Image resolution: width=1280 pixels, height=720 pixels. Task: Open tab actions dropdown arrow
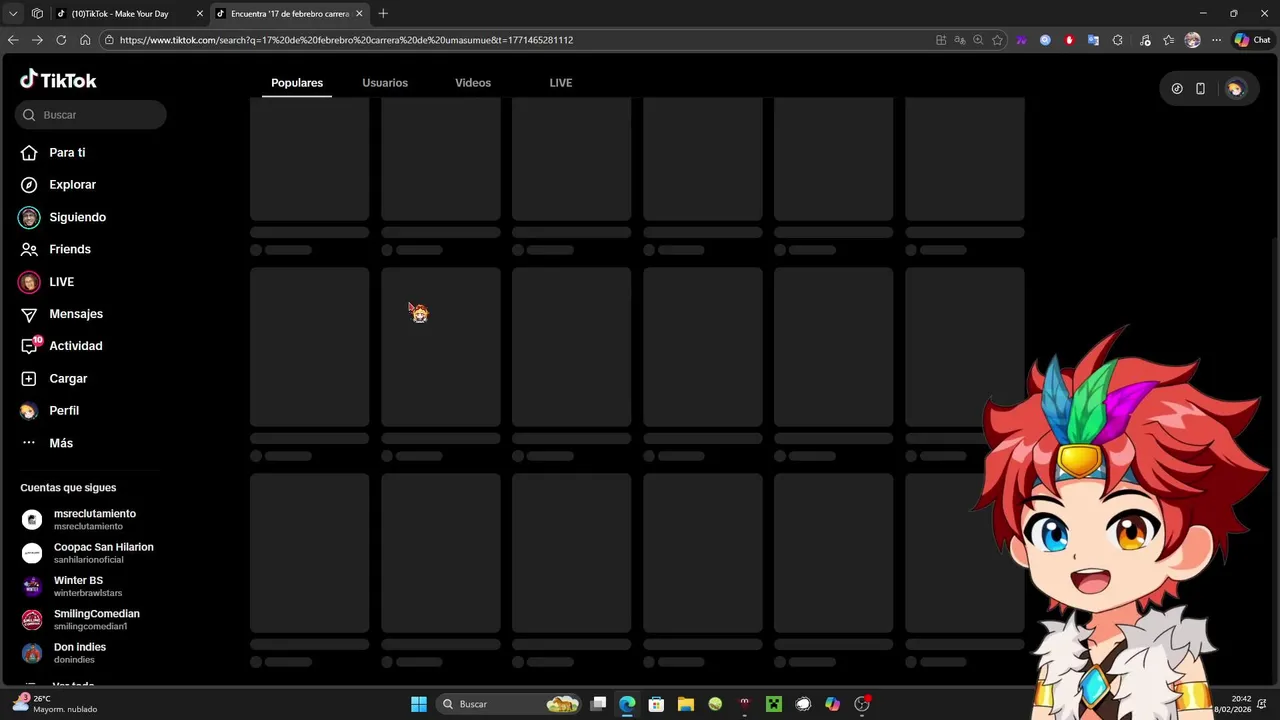[13, 14]
